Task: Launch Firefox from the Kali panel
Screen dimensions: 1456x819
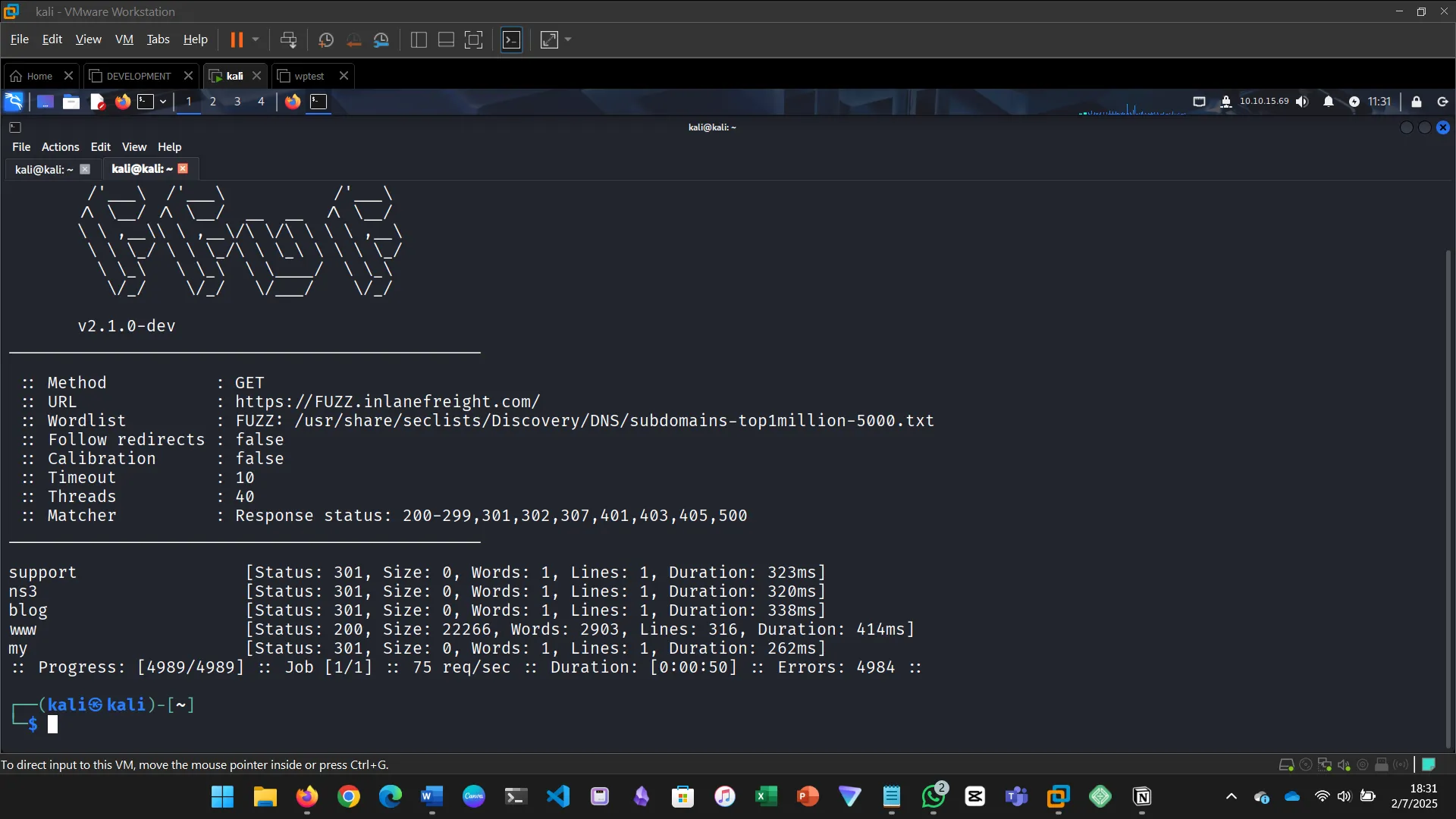Action: 122,102
